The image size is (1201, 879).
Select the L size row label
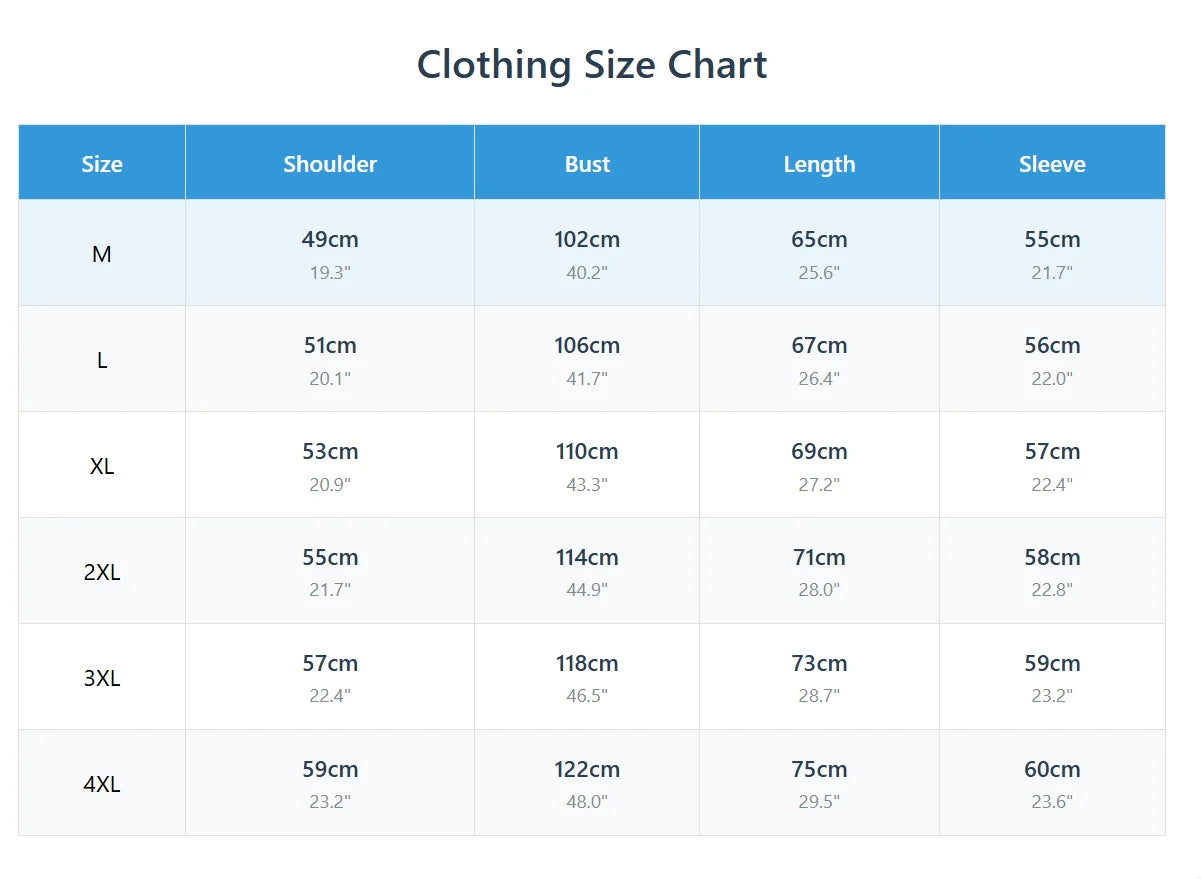click(102, 361)
